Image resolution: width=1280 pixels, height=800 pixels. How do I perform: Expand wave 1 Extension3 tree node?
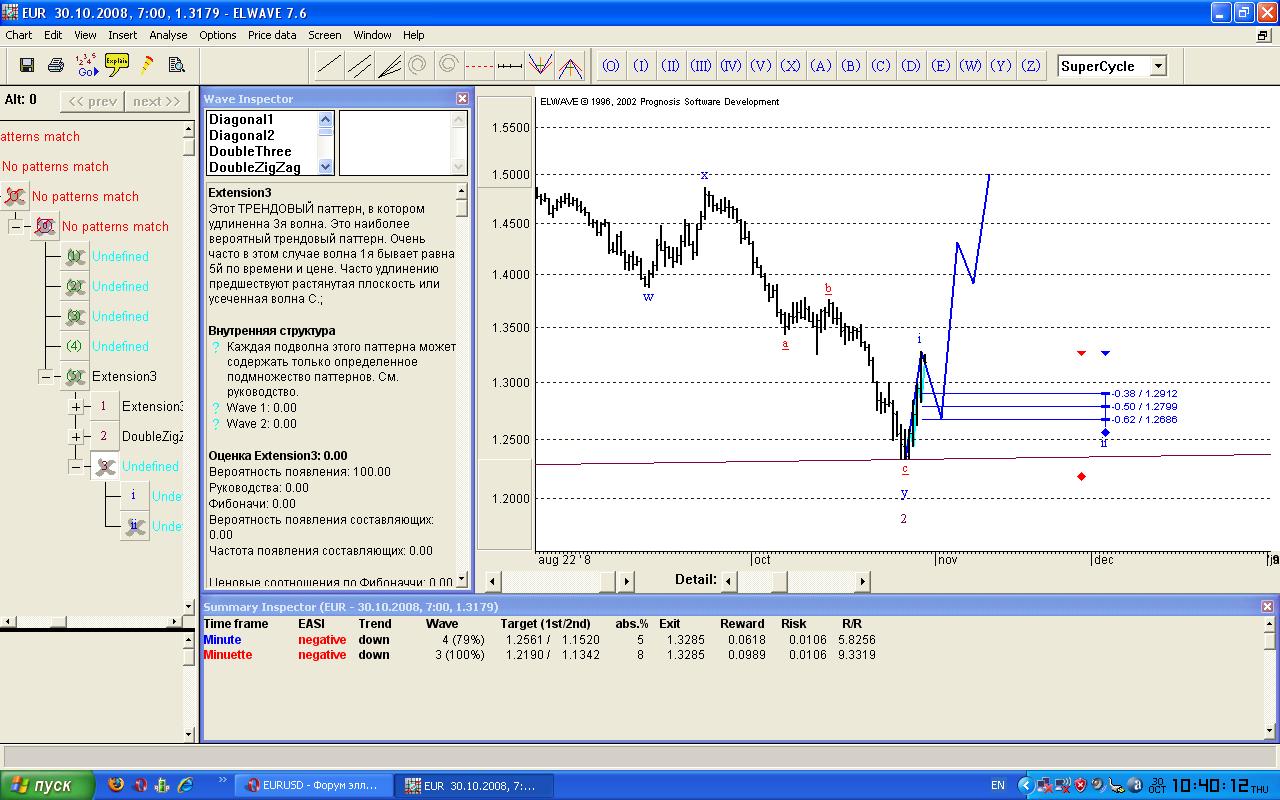click(x=75, y=407)
